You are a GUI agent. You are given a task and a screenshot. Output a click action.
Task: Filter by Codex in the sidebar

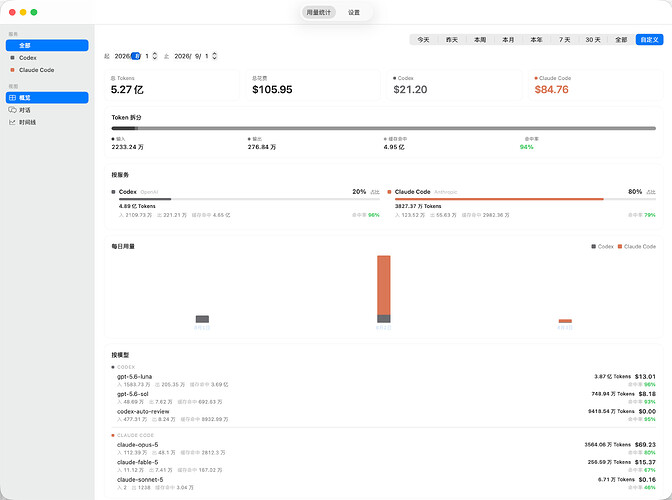point(47,57)
